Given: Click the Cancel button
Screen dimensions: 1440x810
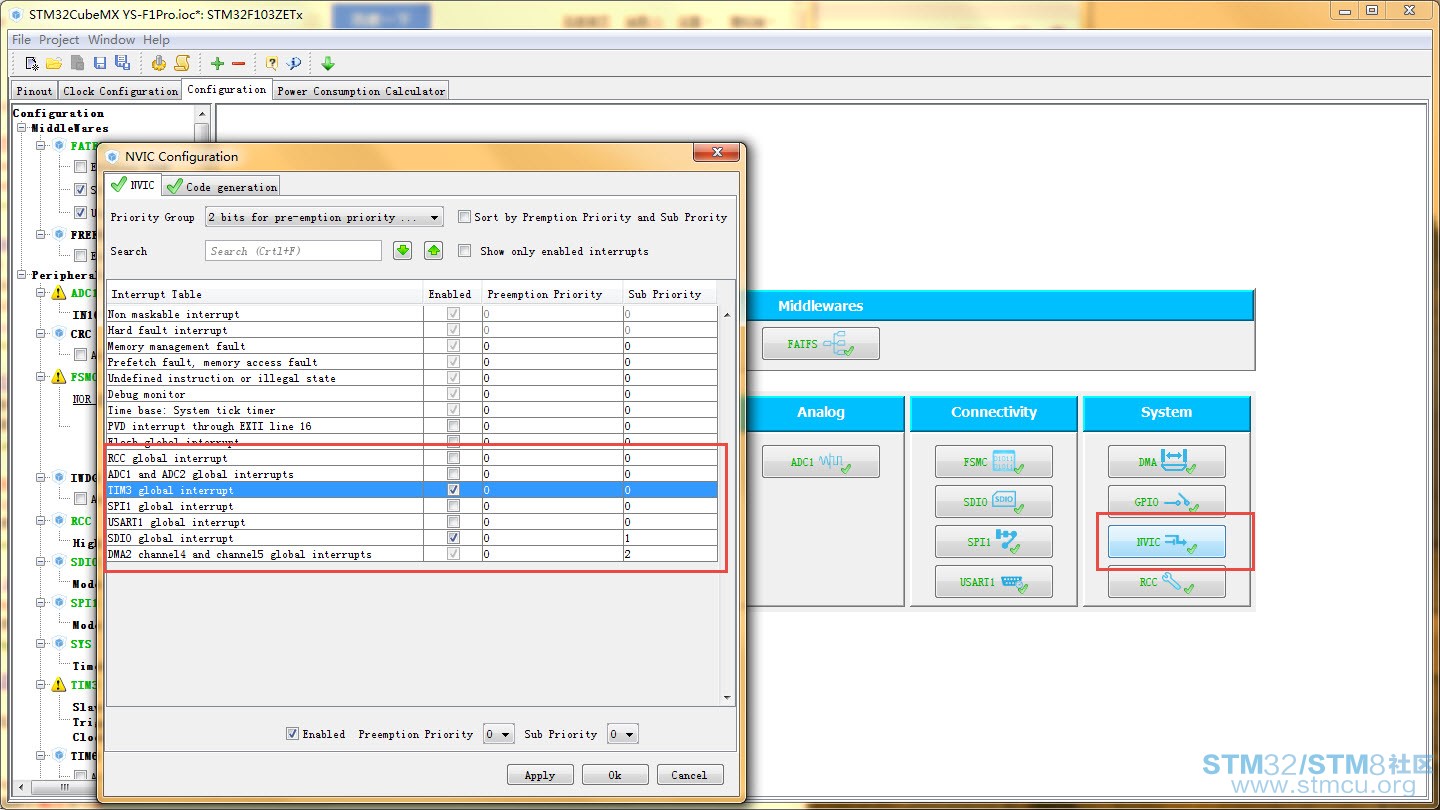Looking at the screenshot, I should pyautogui.click(x=689, y=775).
